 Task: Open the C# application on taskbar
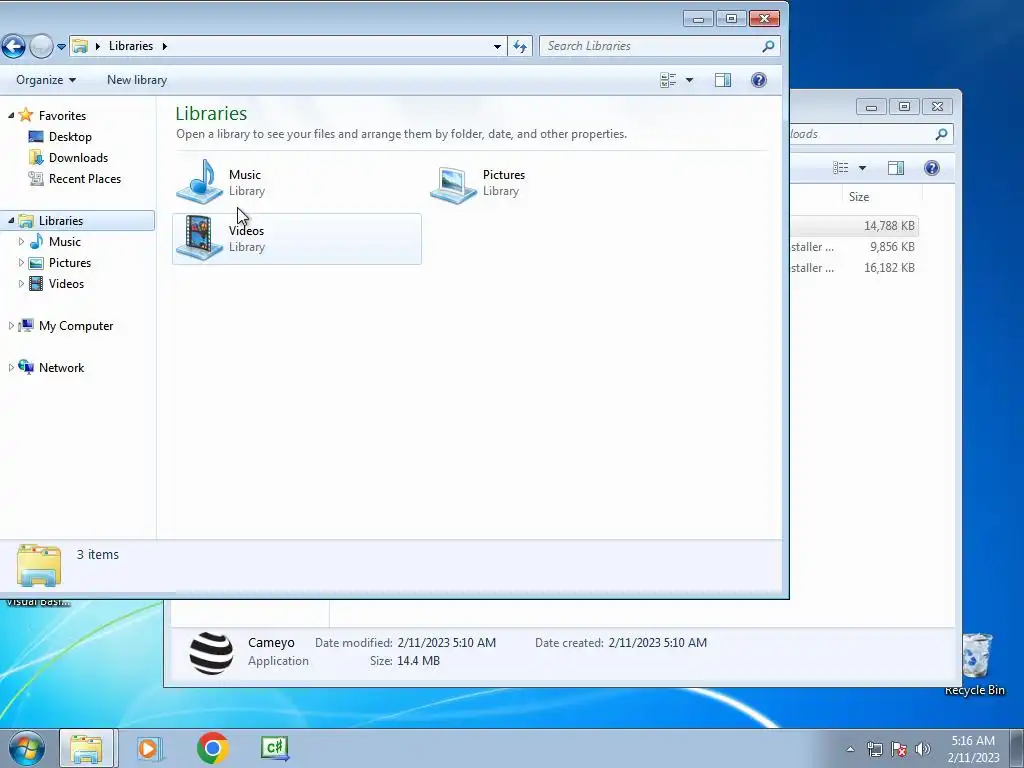click(275, 748)
